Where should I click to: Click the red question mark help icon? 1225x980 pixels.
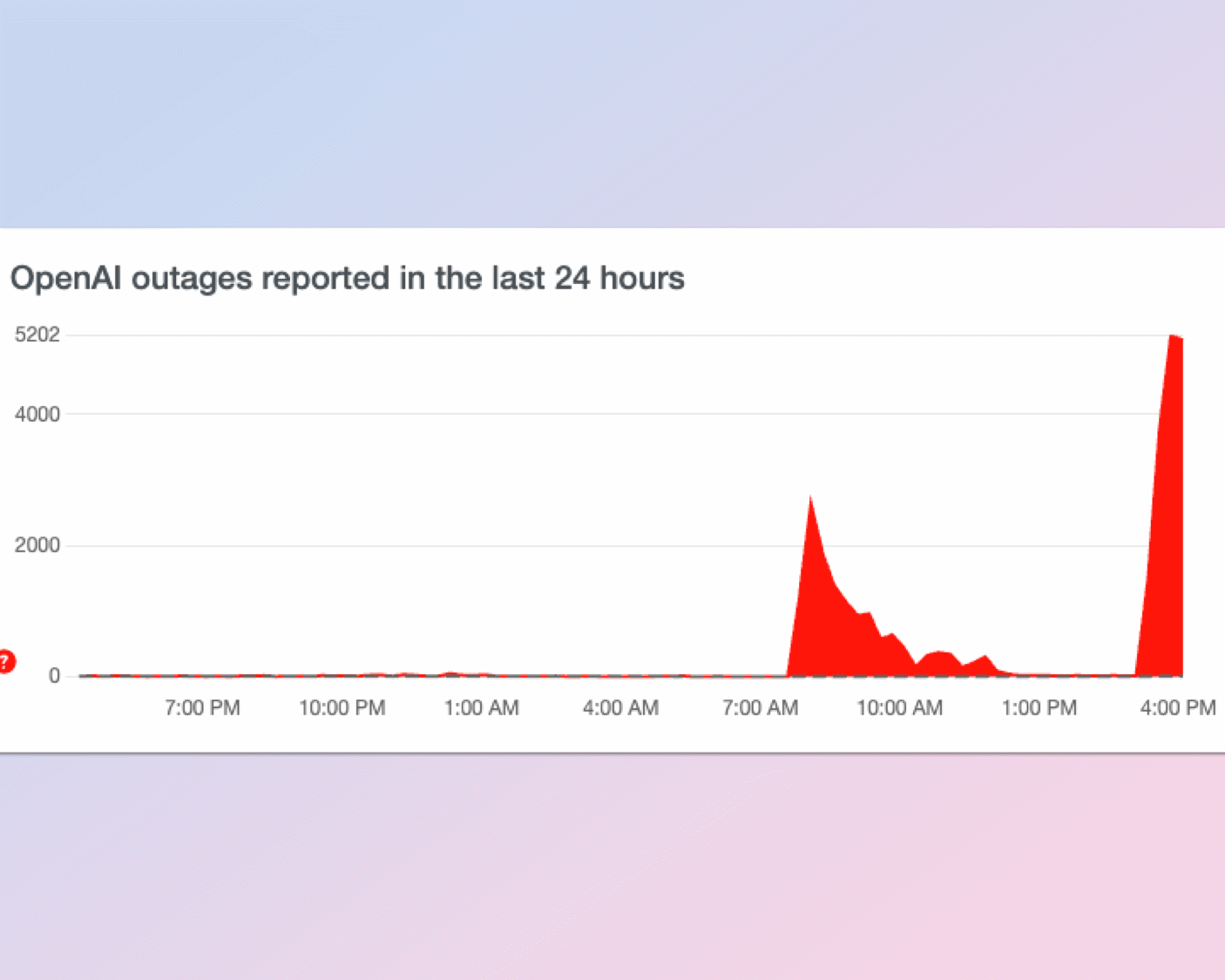pos(6,662)
